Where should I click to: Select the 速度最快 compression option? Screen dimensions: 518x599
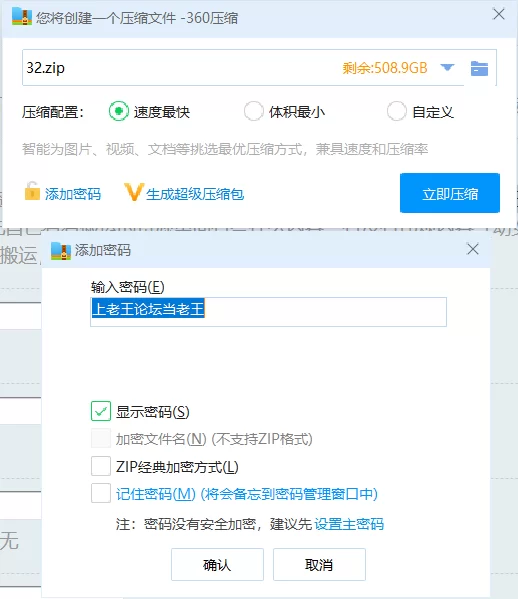[x=119, y=111]
